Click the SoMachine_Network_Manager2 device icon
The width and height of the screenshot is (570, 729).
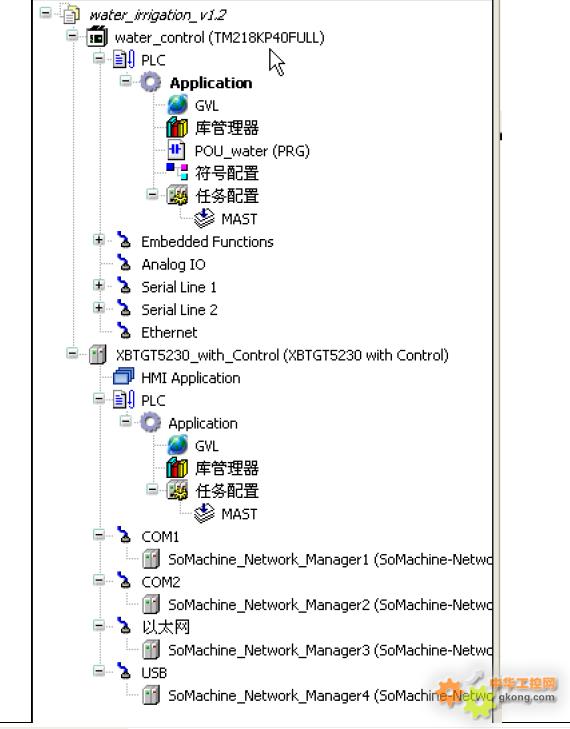[151, 604]
